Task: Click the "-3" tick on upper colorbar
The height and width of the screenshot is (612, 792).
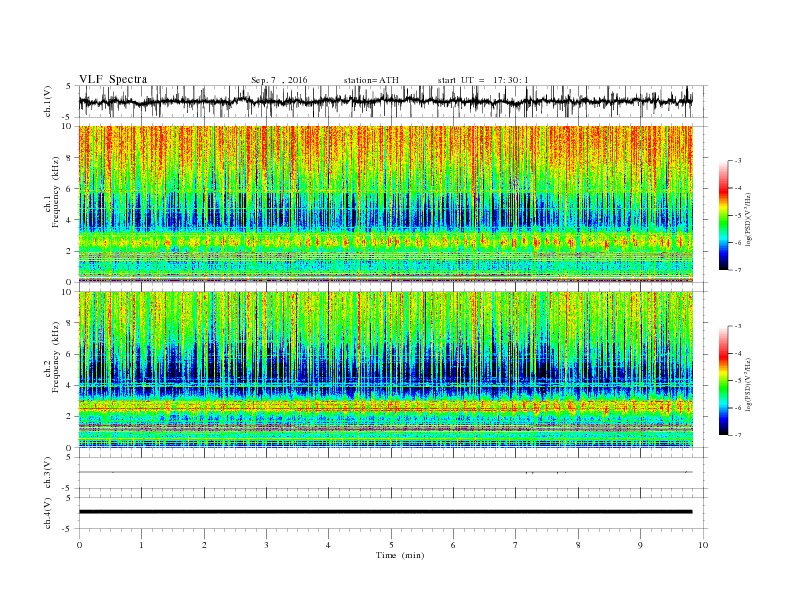Action: (738, 161)
